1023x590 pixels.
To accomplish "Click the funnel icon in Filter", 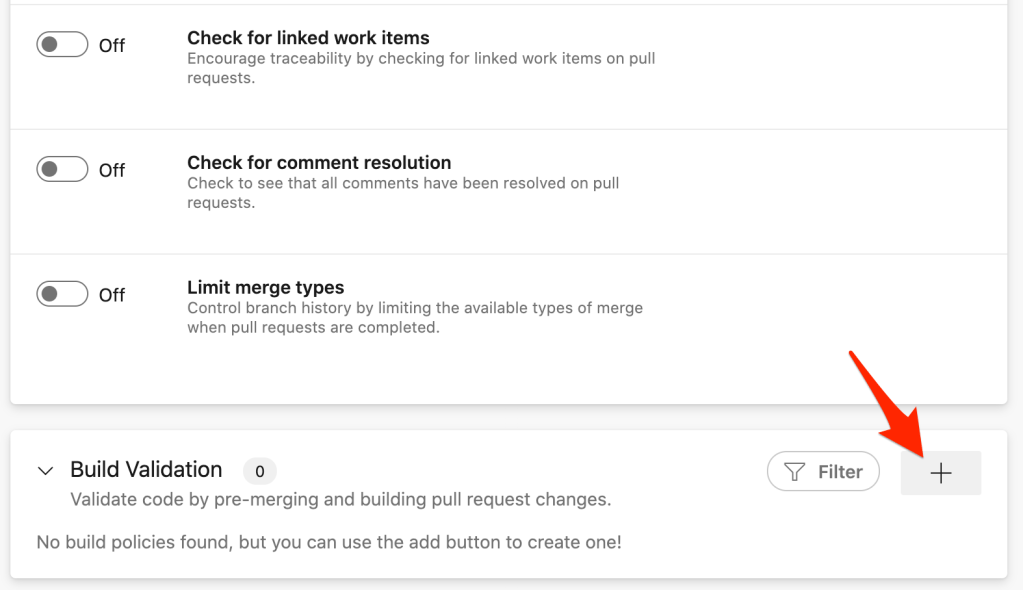I will click(x=795, y=472).
